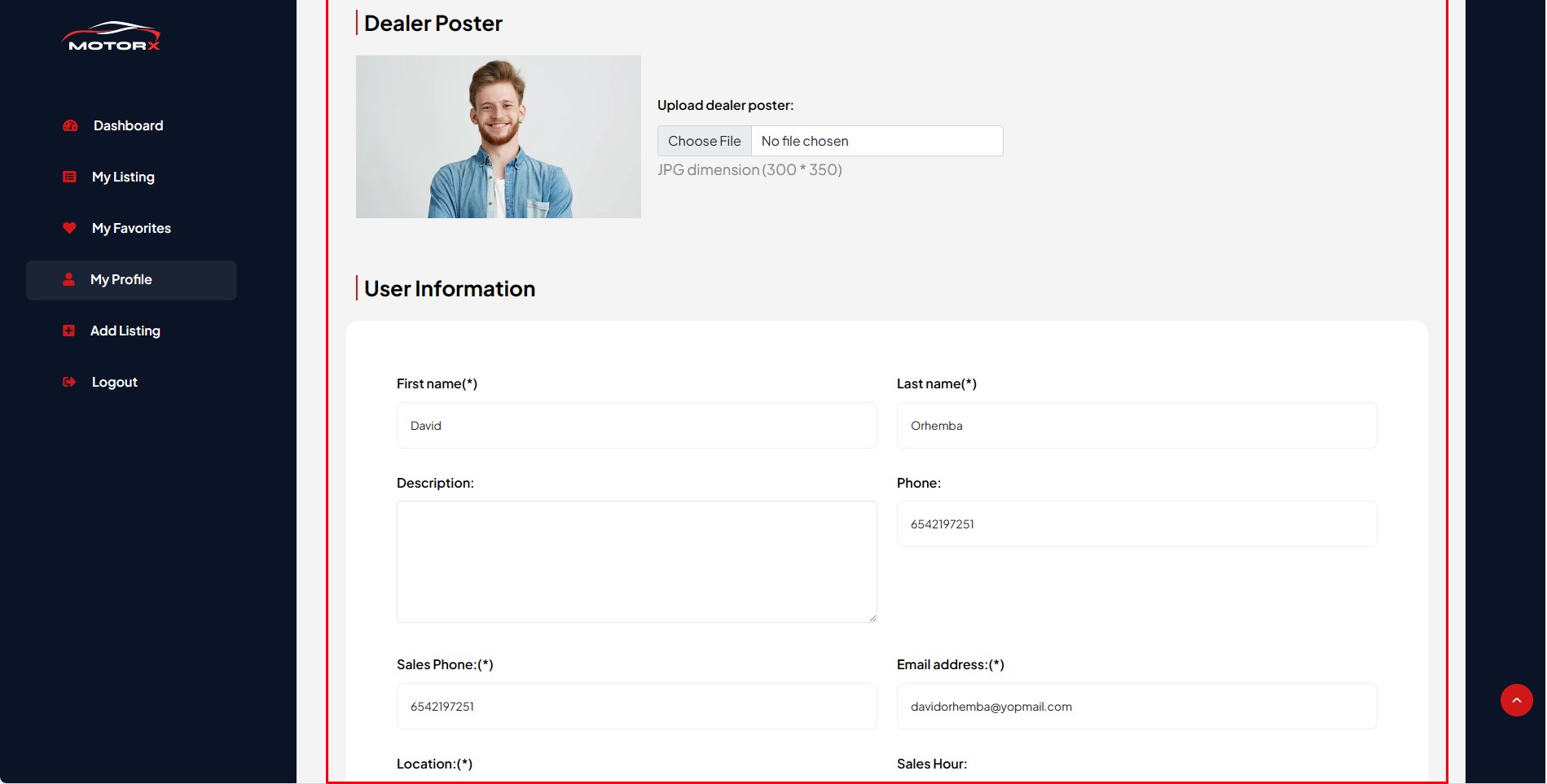1547x784 pixels.
Task: Focus the Last name field
Action: (1137, 425)
